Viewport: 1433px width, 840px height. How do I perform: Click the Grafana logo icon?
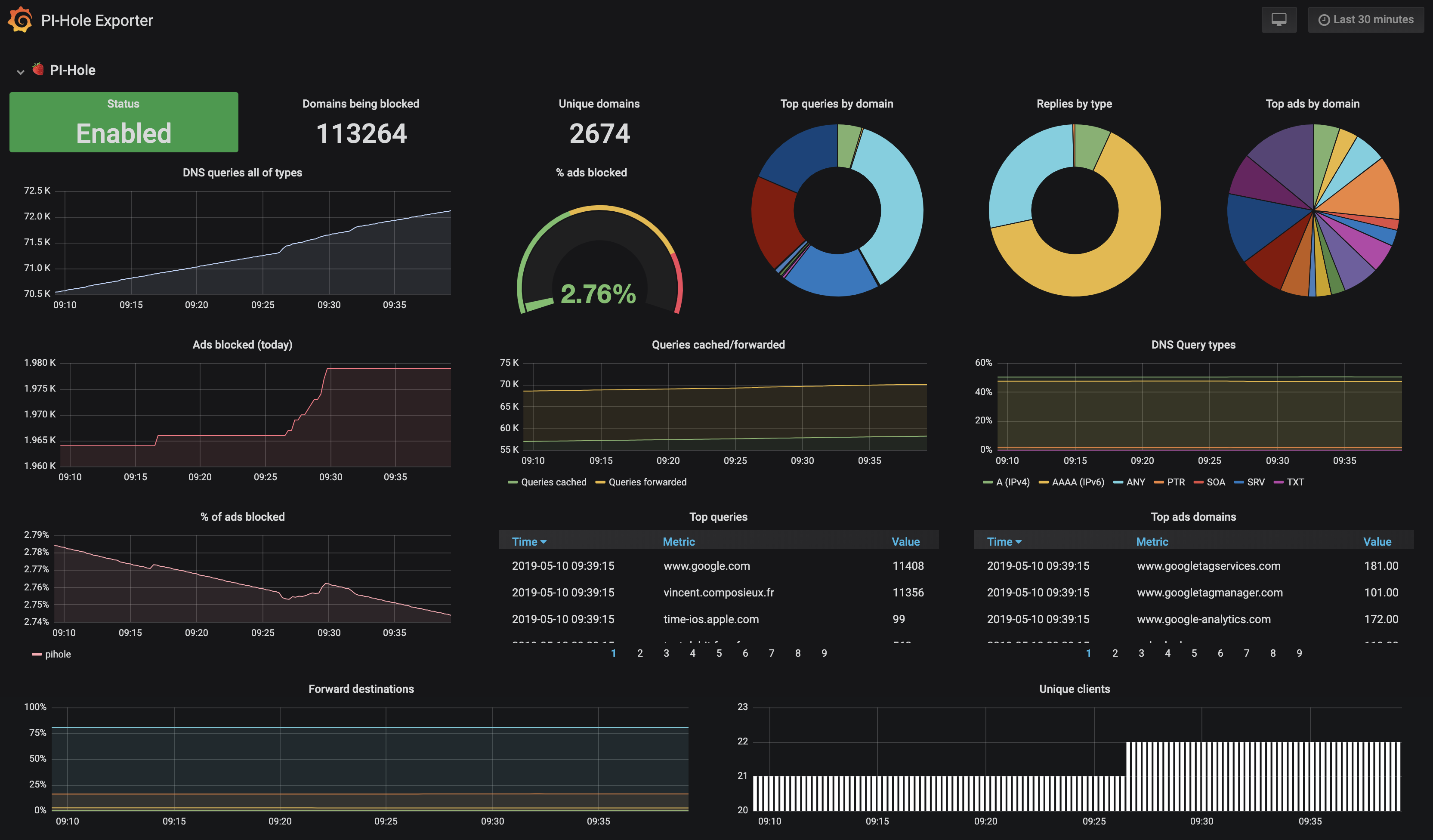point(21,20)
